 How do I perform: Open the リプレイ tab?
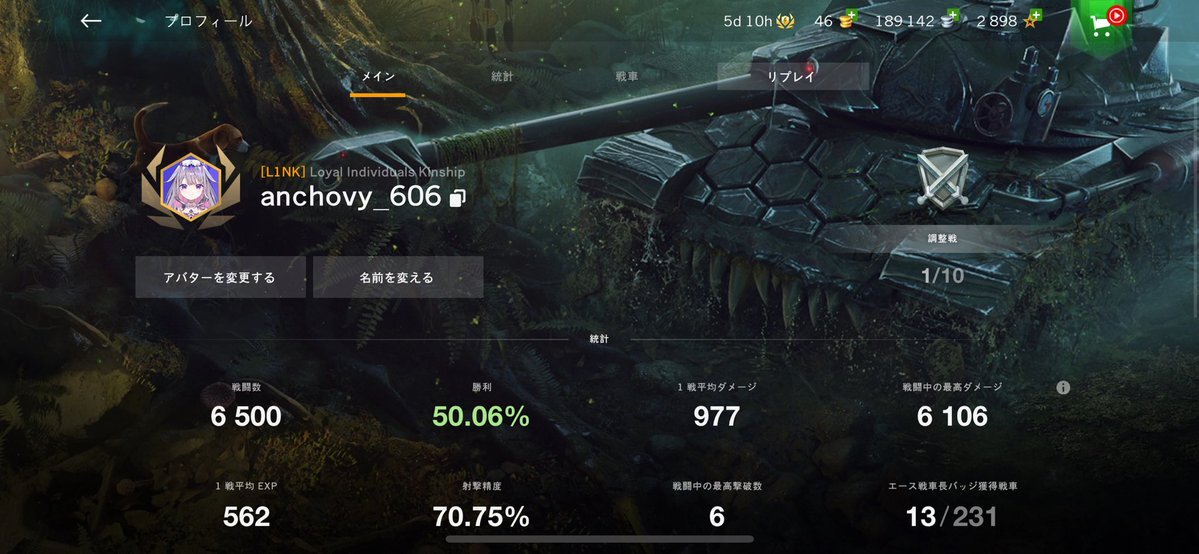click(x=792, y=77)
